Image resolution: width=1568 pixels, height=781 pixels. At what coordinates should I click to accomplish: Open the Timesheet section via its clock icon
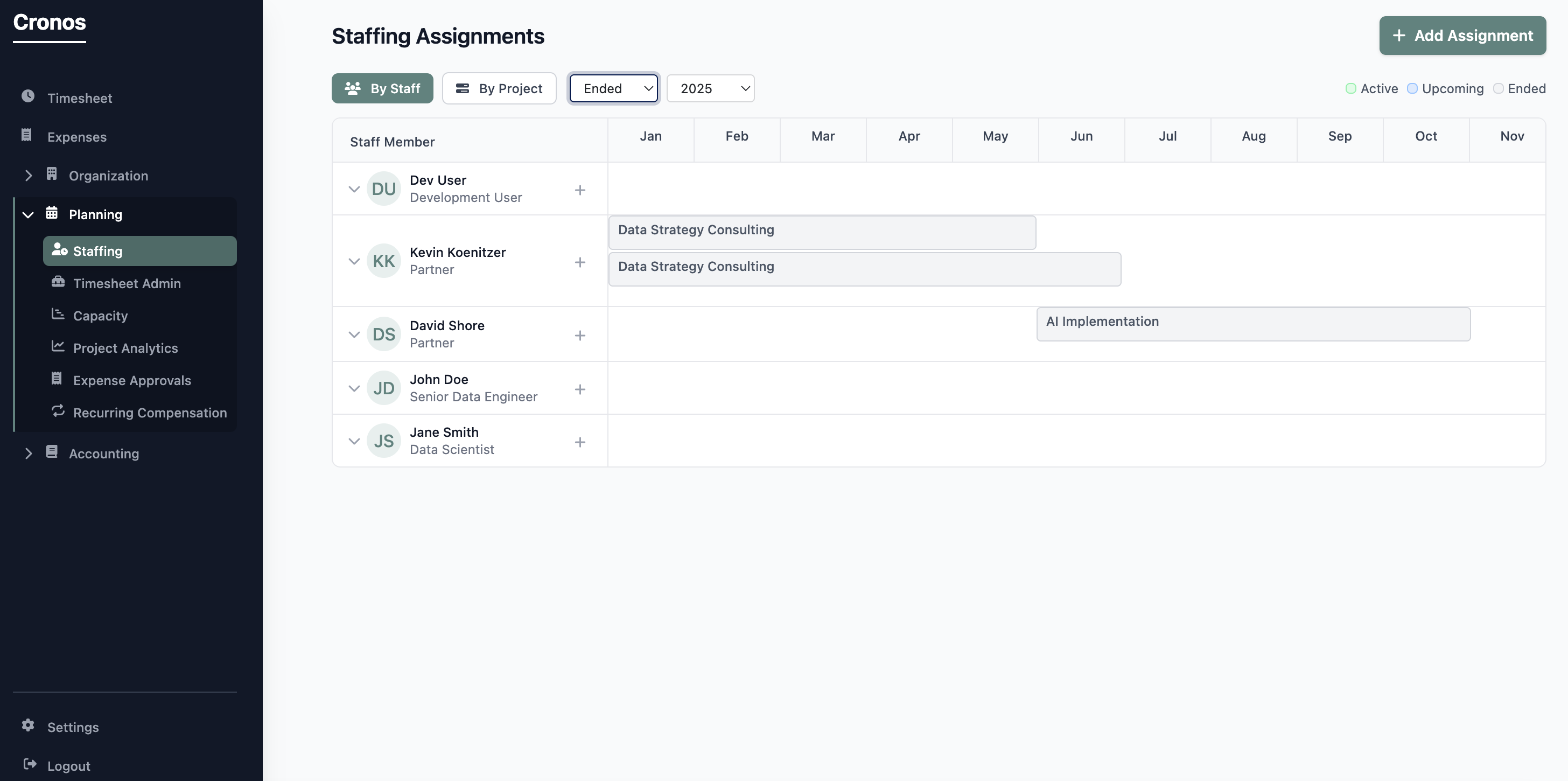click(28, 97)
